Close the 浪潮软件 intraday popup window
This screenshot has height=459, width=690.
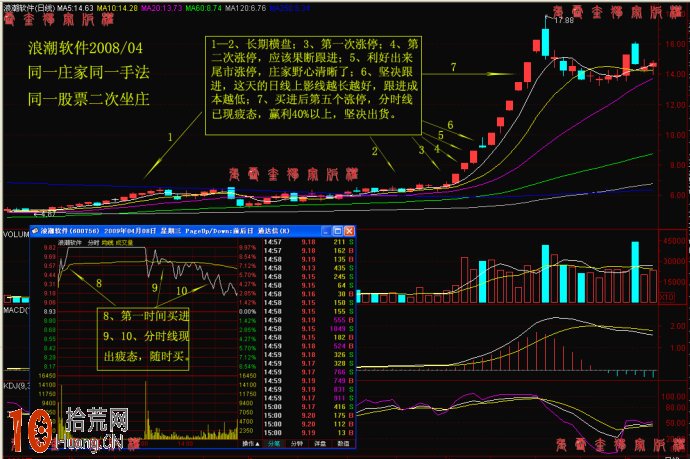349,231
